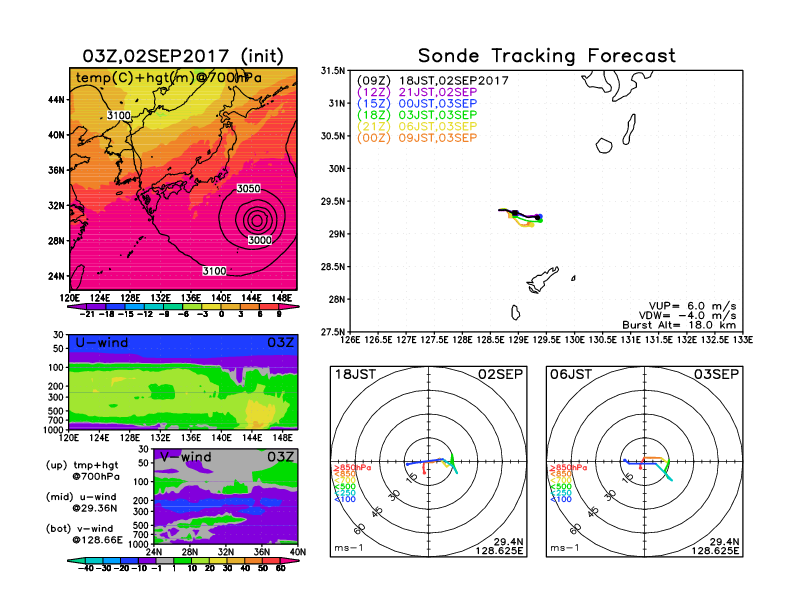Select the yellow "(21Z) 06JST,03SEP" legend entry
The width and height of the screenshot is (792, 612).
(x=417, y=127)
